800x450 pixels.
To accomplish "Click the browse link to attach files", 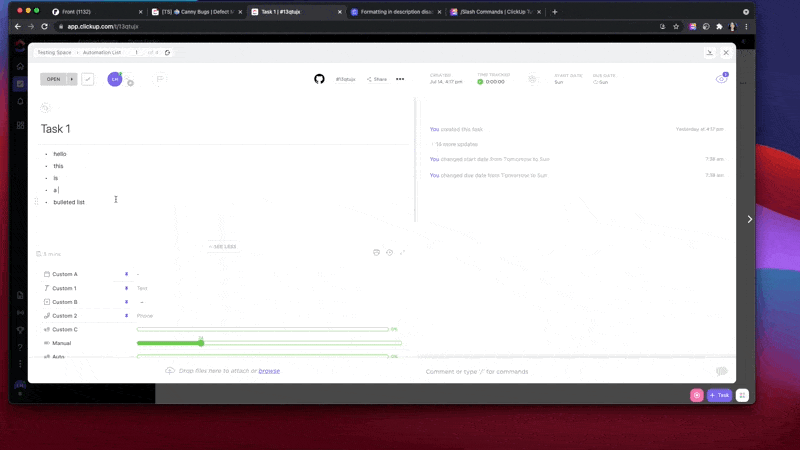I will 269,371.
